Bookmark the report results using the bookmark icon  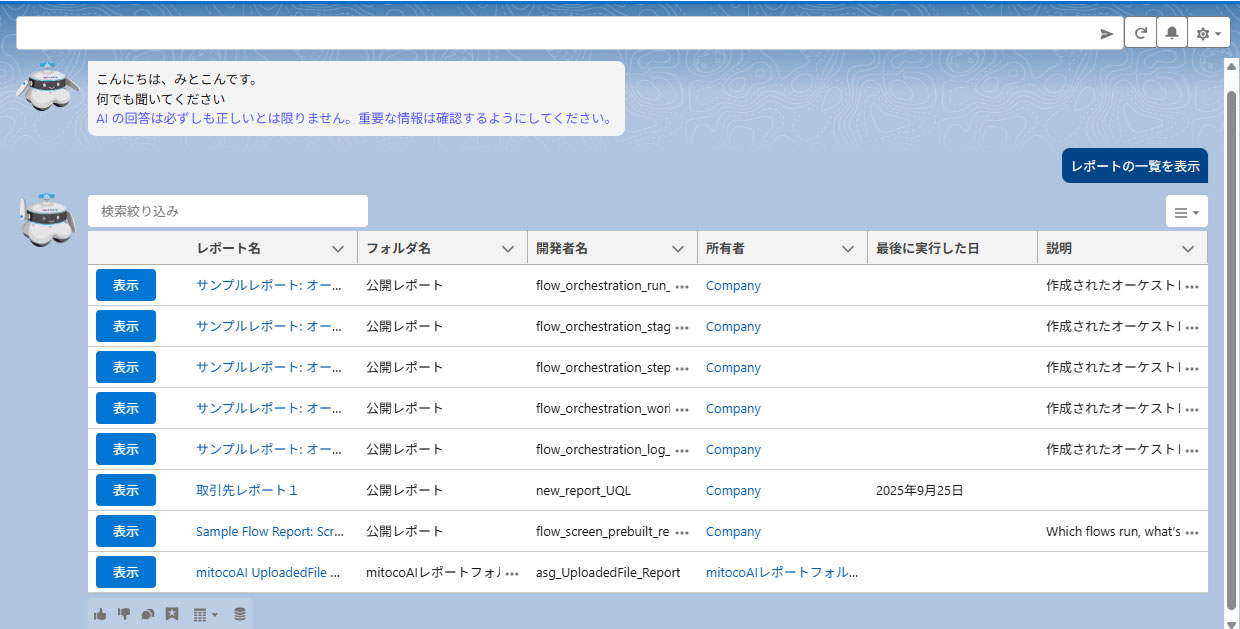(171, 613)
